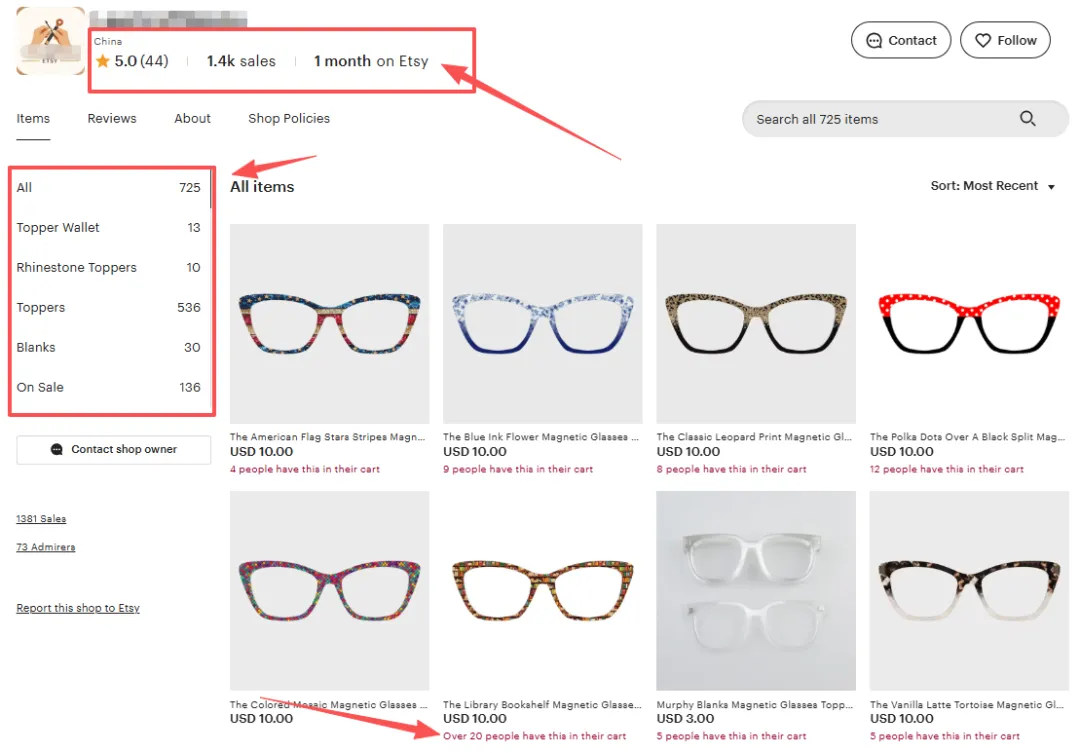Click the chat bubble icon on Contact
Screen dimensions: 1080x753
pyautogui.click(x=874, y=41)
